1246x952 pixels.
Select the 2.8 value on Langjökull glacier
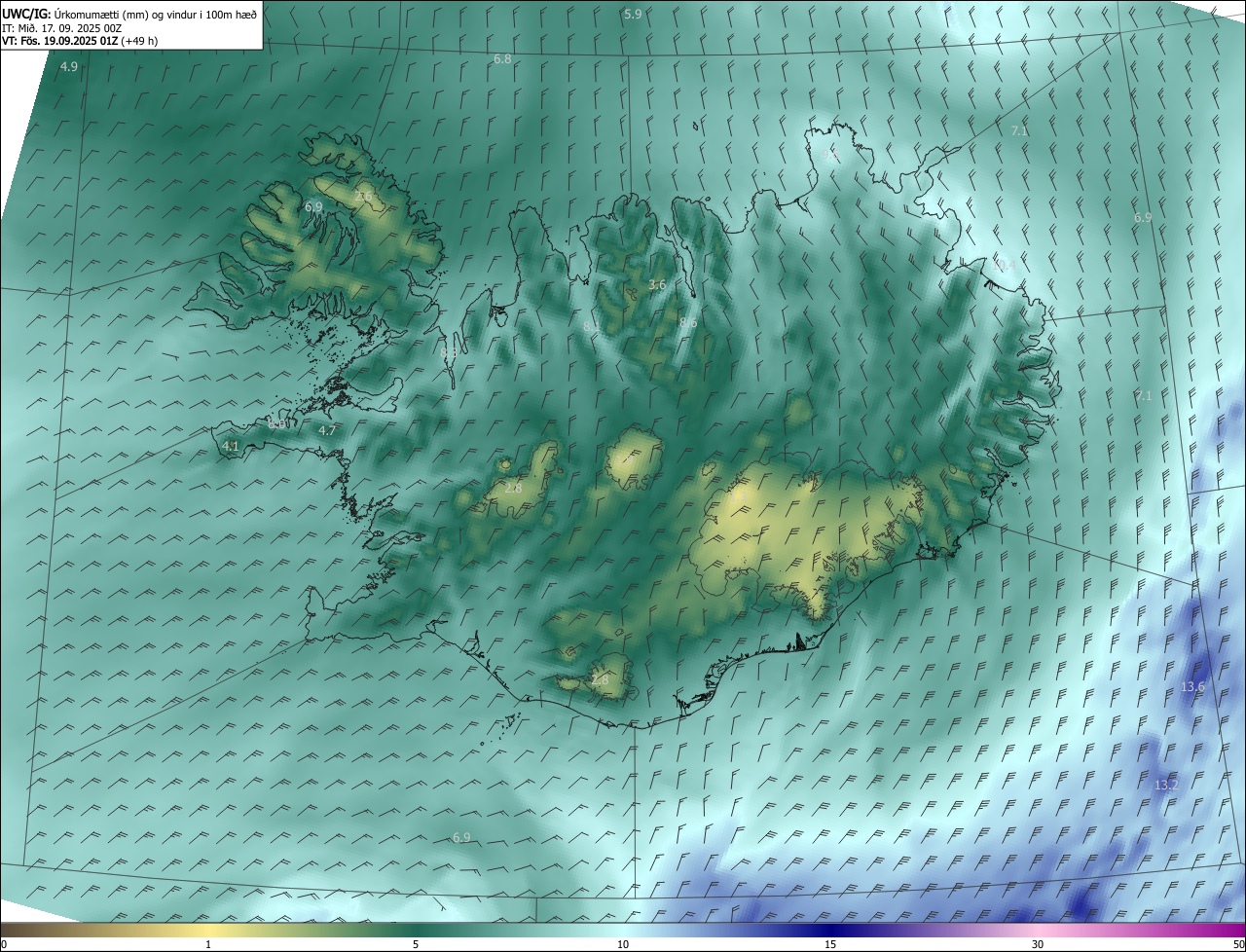514,488
